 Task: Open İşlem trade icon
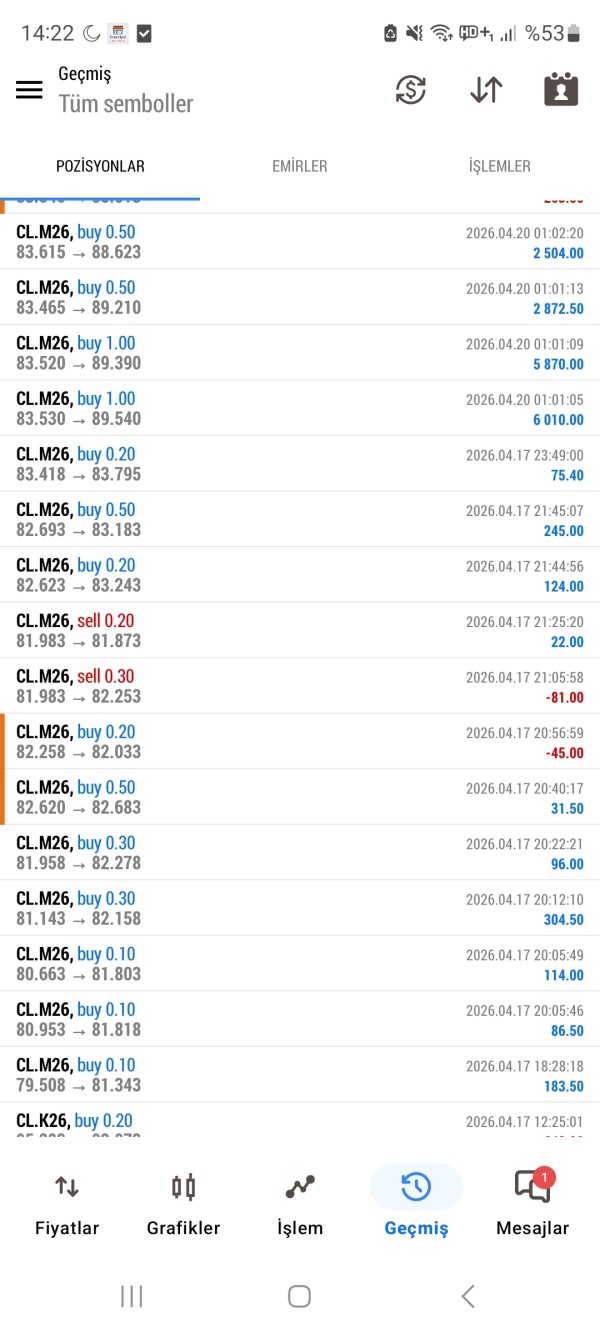click(300, 1187)
